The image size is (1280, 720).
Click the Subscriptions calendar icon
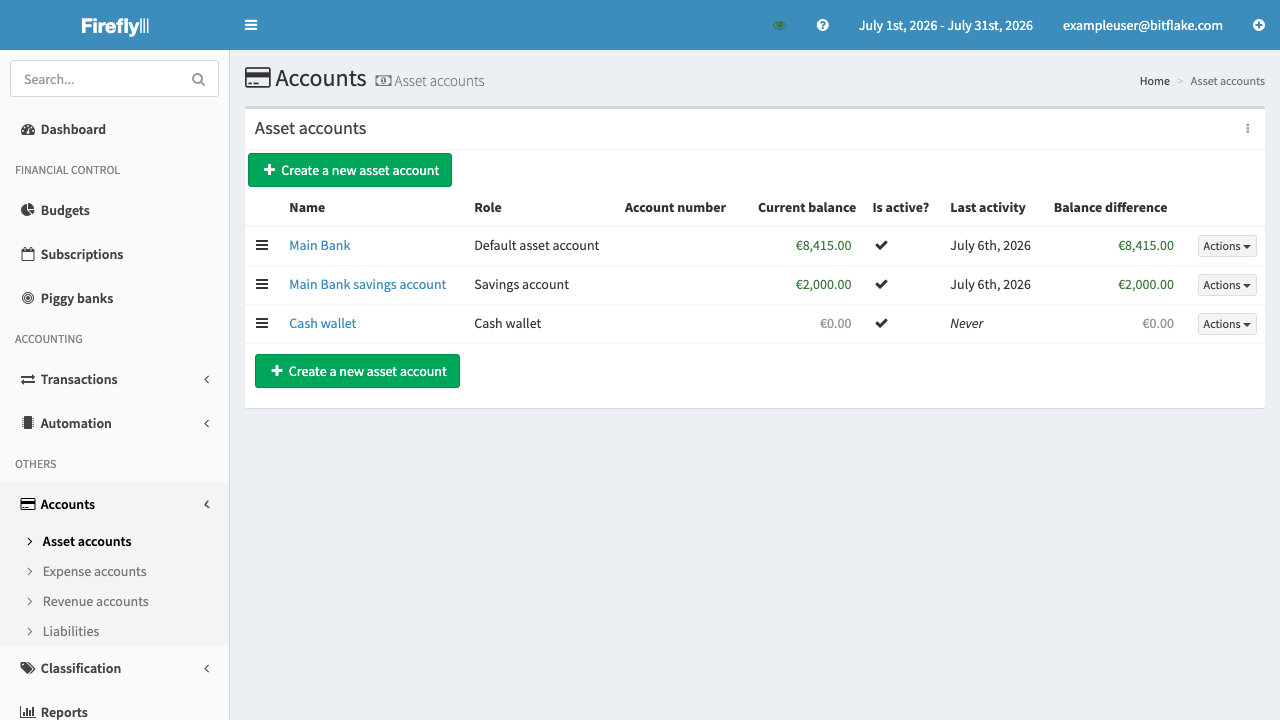28,254
